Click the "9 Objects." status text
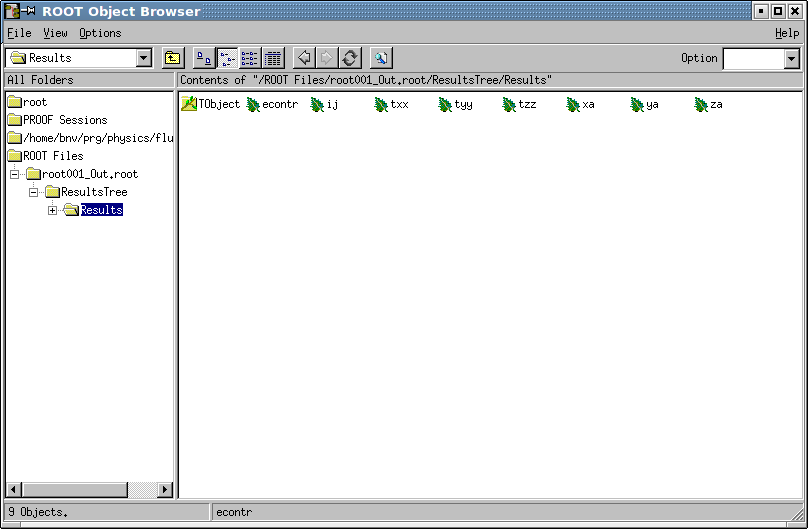Screen dimensions: 808x529 pyautogui.click(x=38, y=512)
